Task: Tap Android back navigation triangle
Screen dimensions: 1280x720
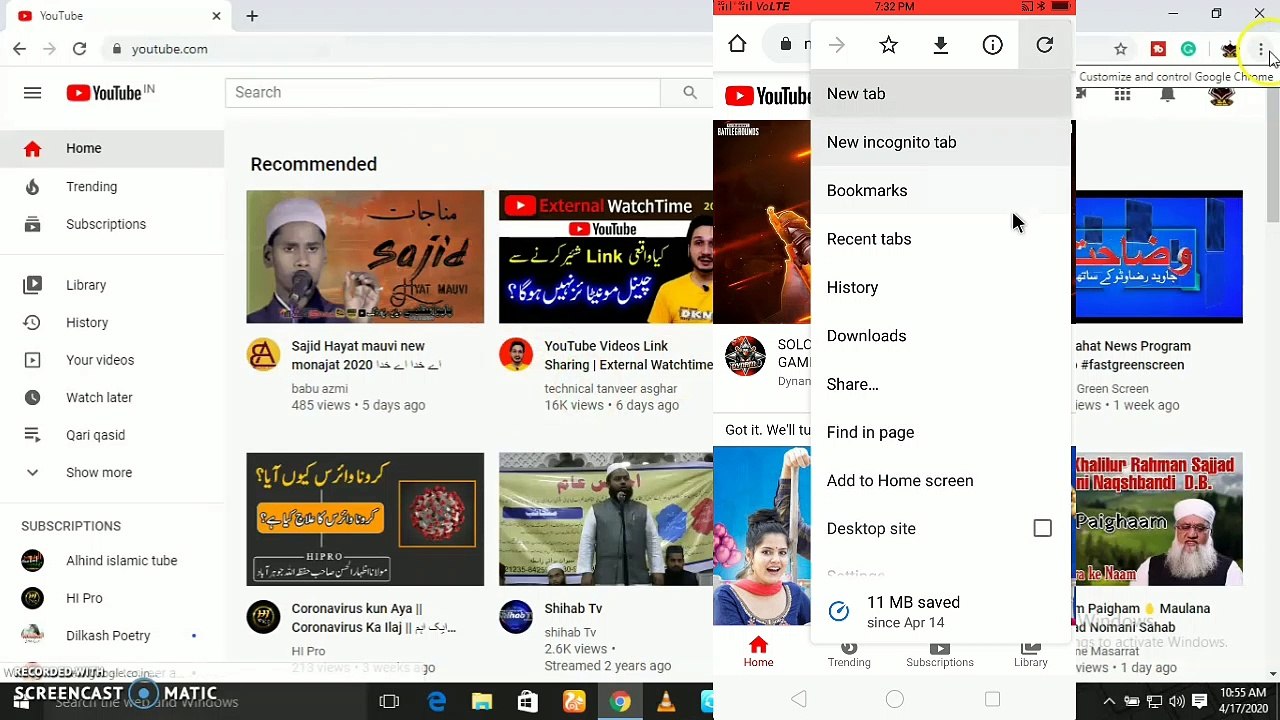Action: coord(798,700)
